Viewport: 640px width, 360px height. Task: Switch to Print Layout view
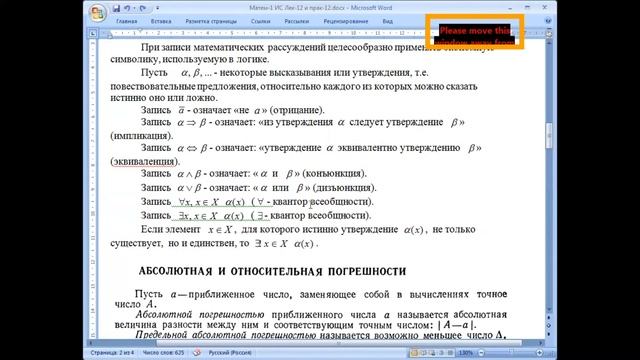tap(414, 353)
